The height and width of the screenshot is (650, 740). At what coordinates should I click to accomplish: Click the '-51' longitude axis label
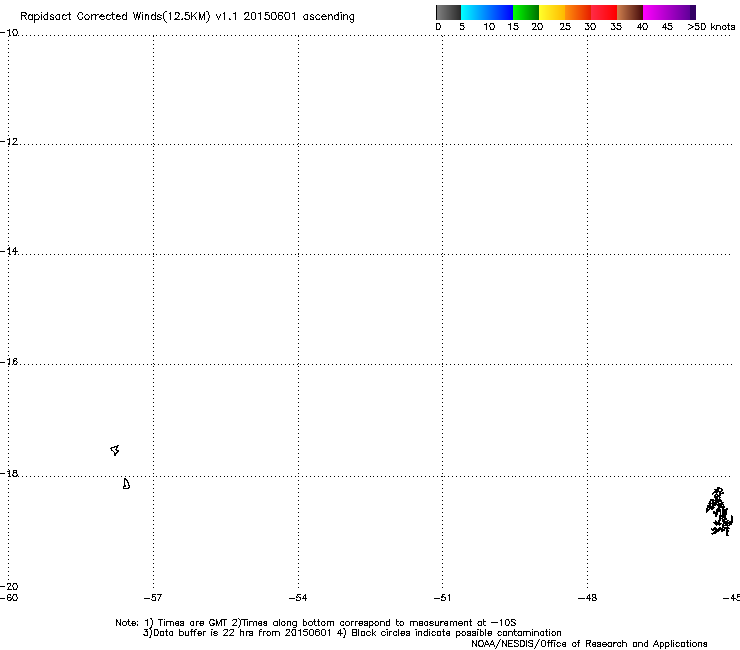[x=442, y=598]
